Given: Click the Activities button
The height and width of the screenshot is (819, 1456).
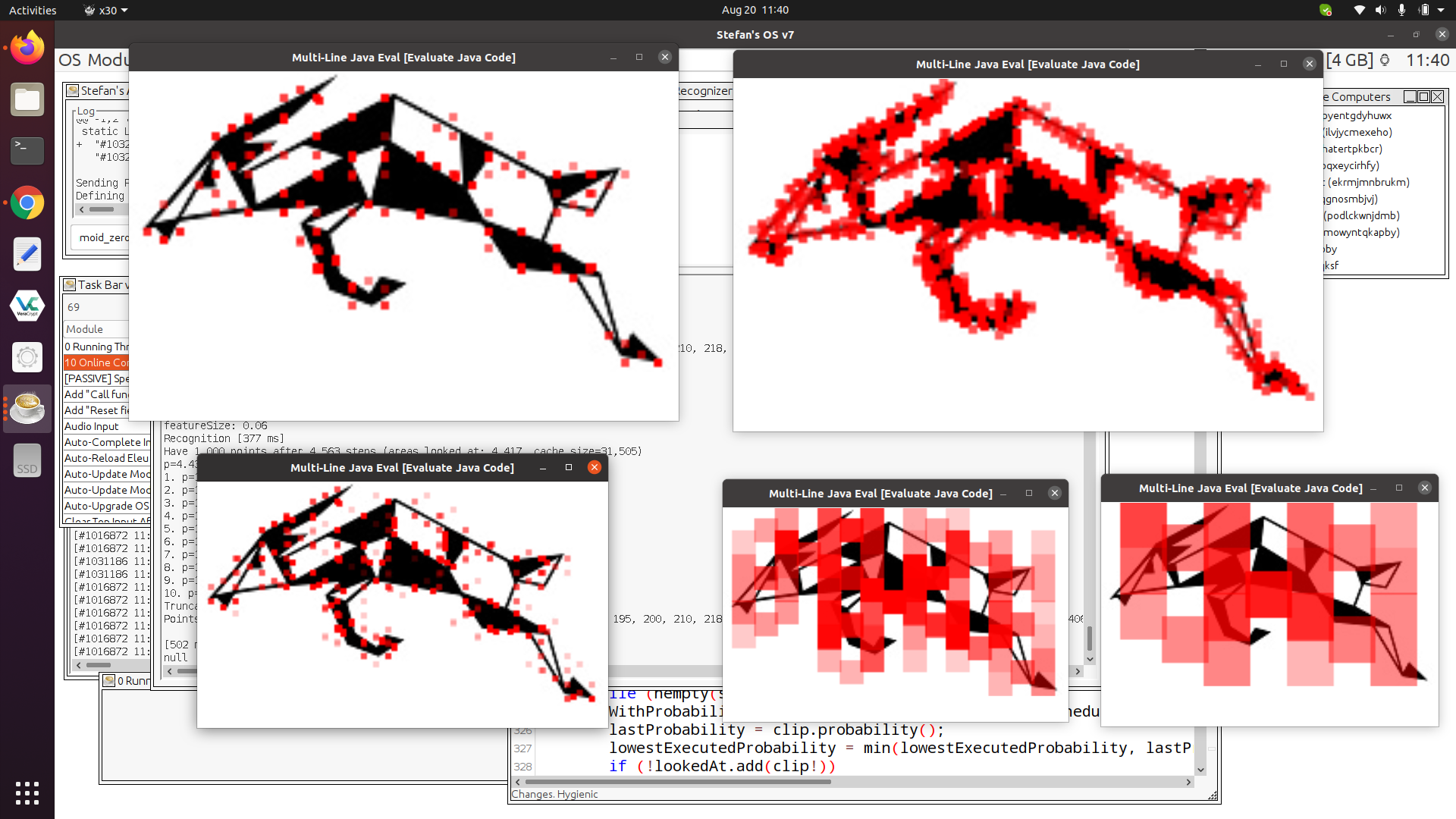Looking at the screenshot, I should click(33, 10).
